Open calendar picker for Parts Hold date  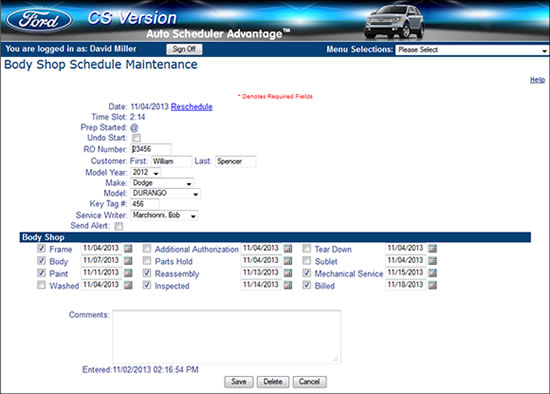(288, 261)
